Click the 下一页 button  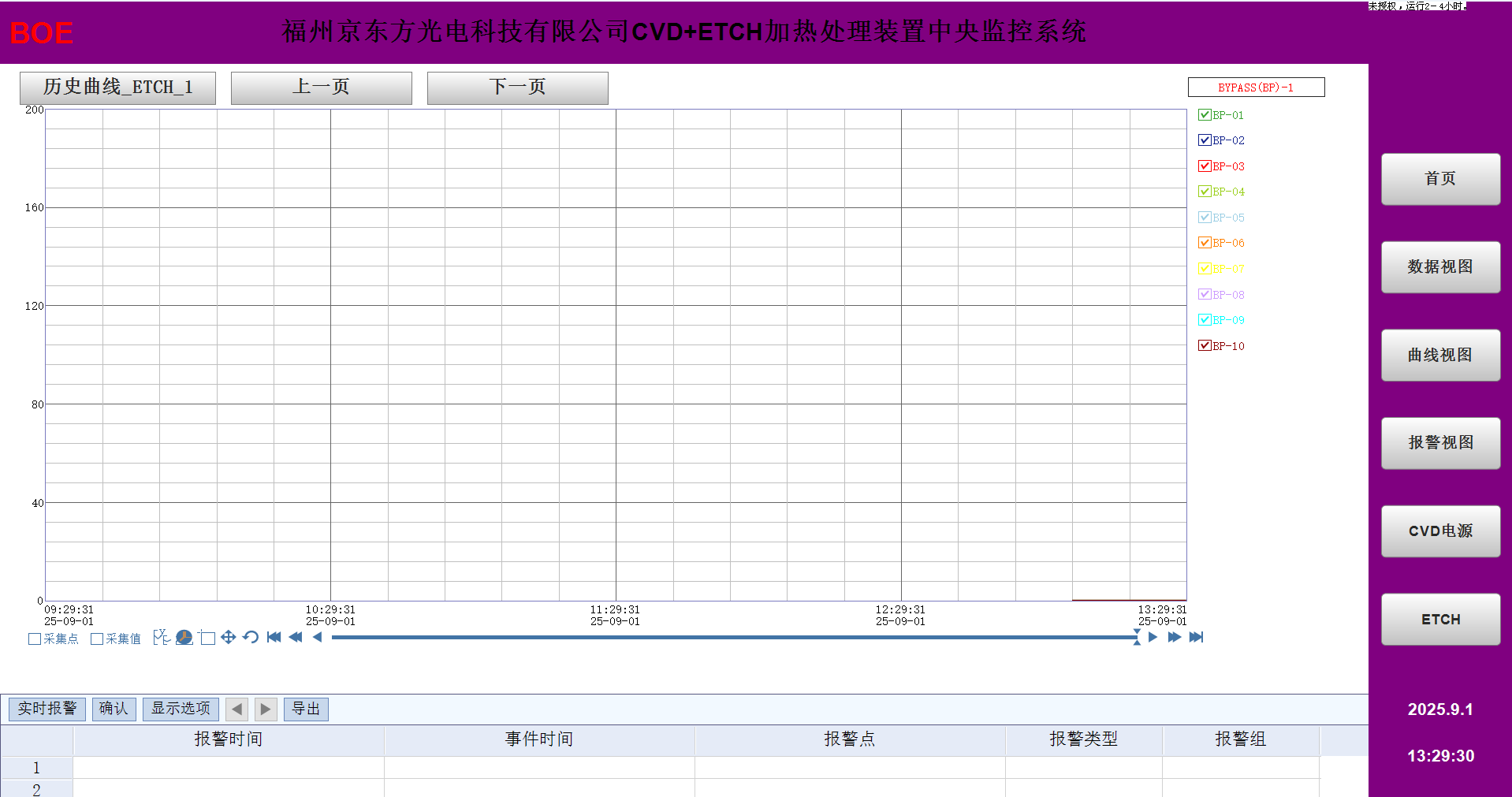point(517,88)
